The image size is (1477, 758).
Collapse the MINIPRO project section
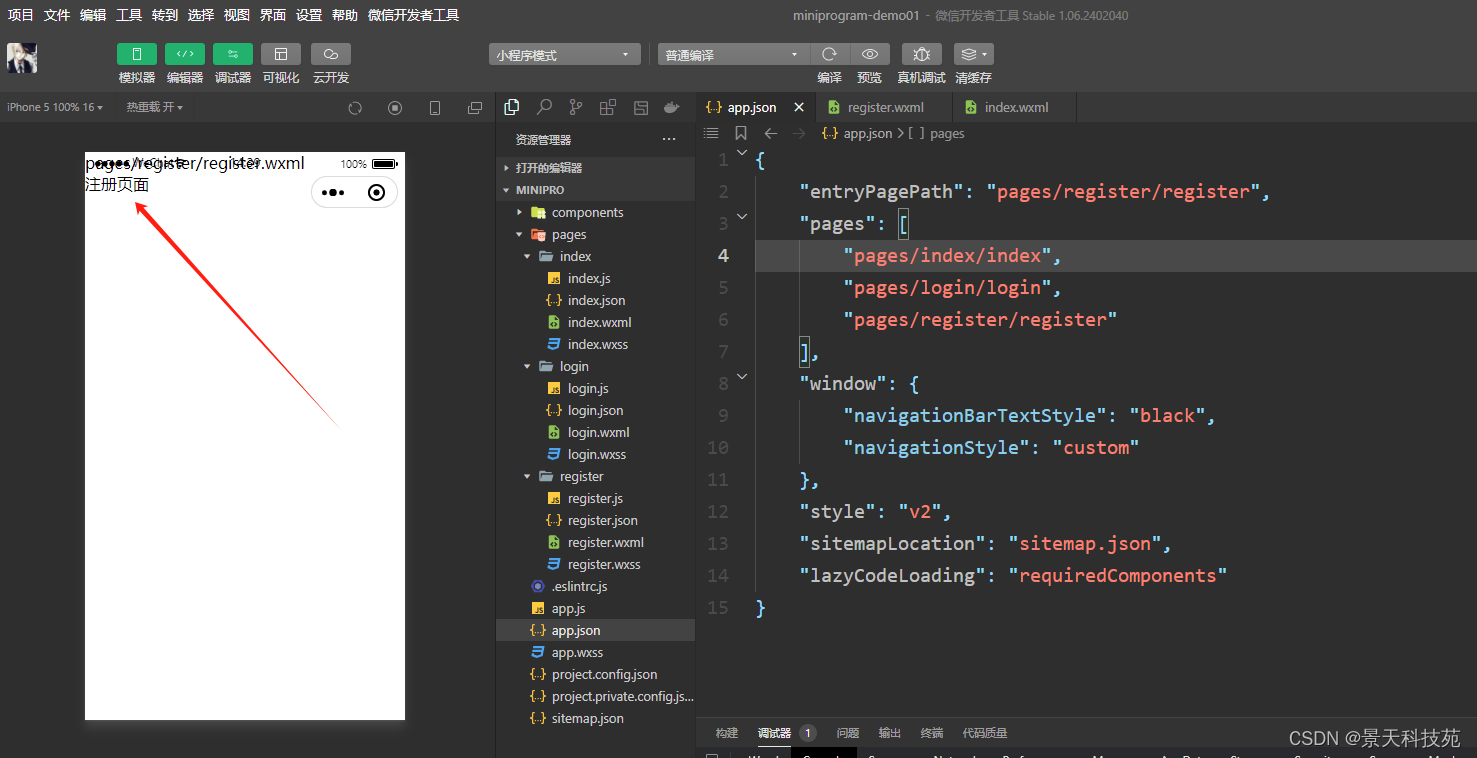point(595,190)
